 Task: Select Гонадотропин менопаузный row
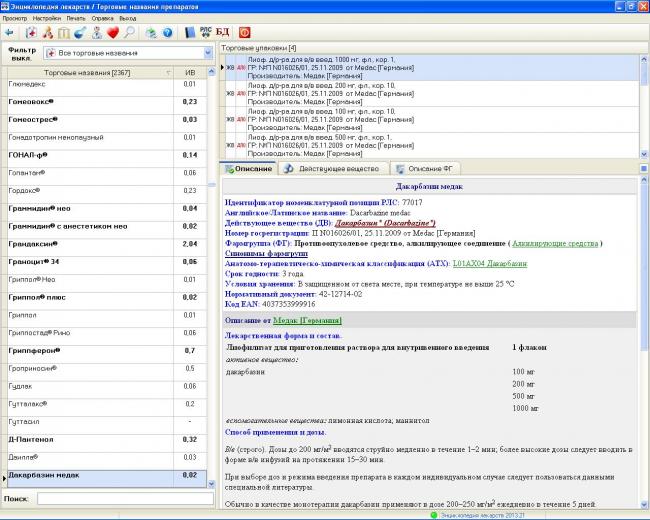(x=107, y=141)
